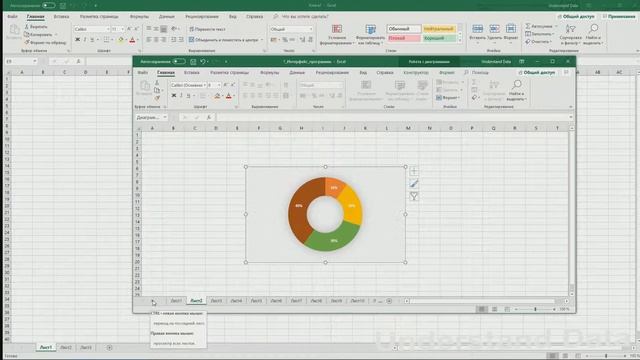Toggle Перенести текст in background window

click(207, 29)
